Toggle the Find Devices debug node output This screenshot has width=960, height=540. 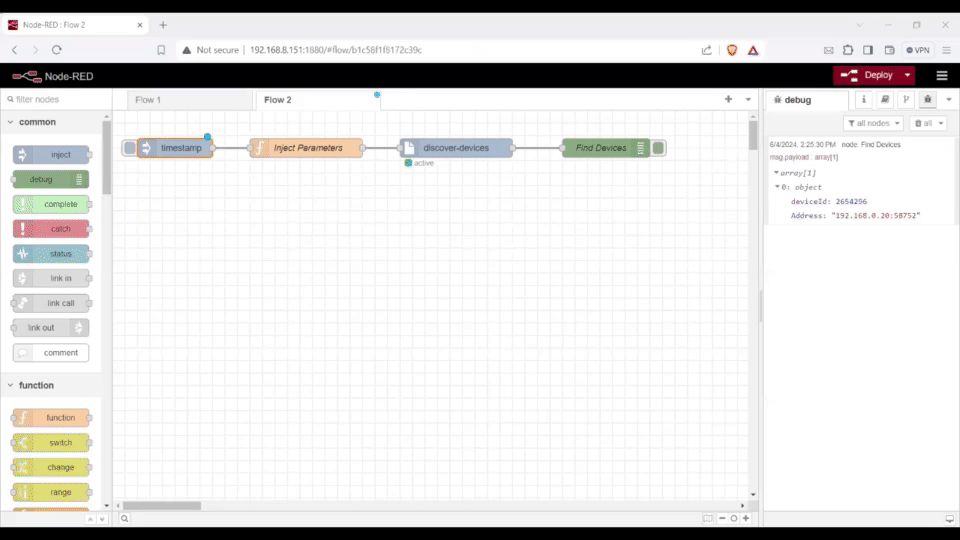pyautogui.click(x=658, y=148)
